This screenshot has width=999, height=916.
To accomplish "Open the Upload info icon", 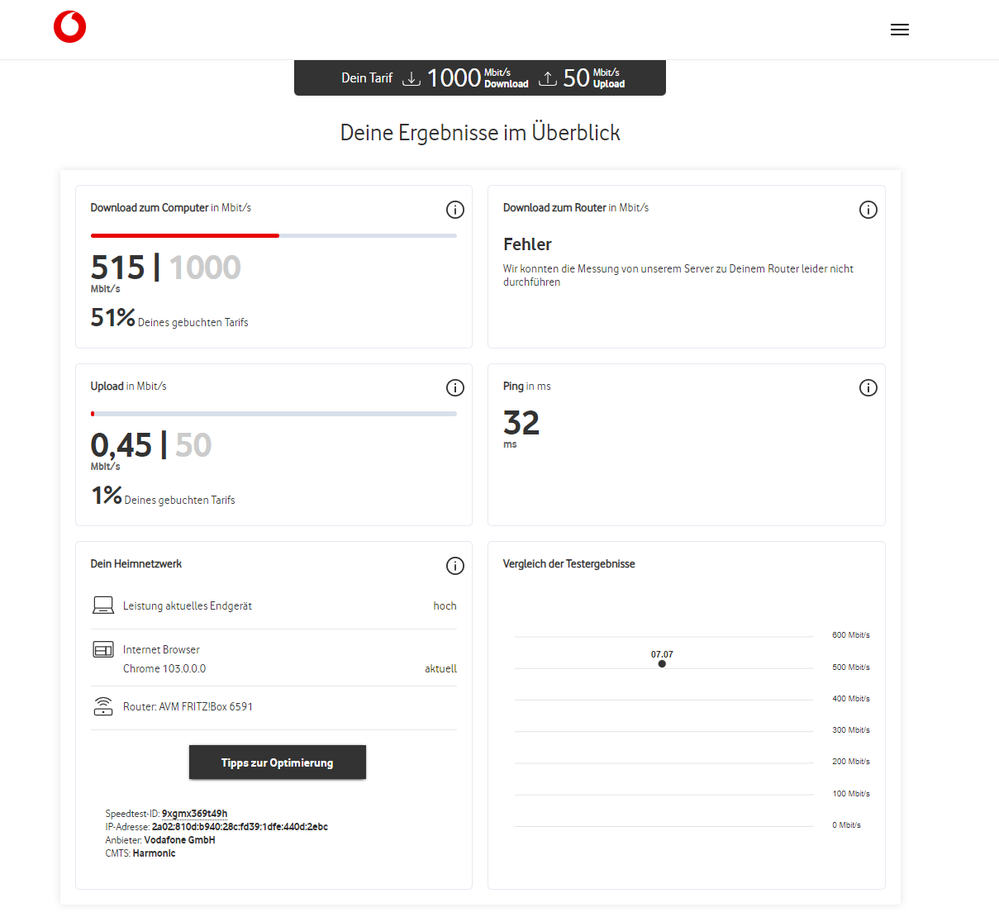I will pyautogui.click(x=455, y=388).
